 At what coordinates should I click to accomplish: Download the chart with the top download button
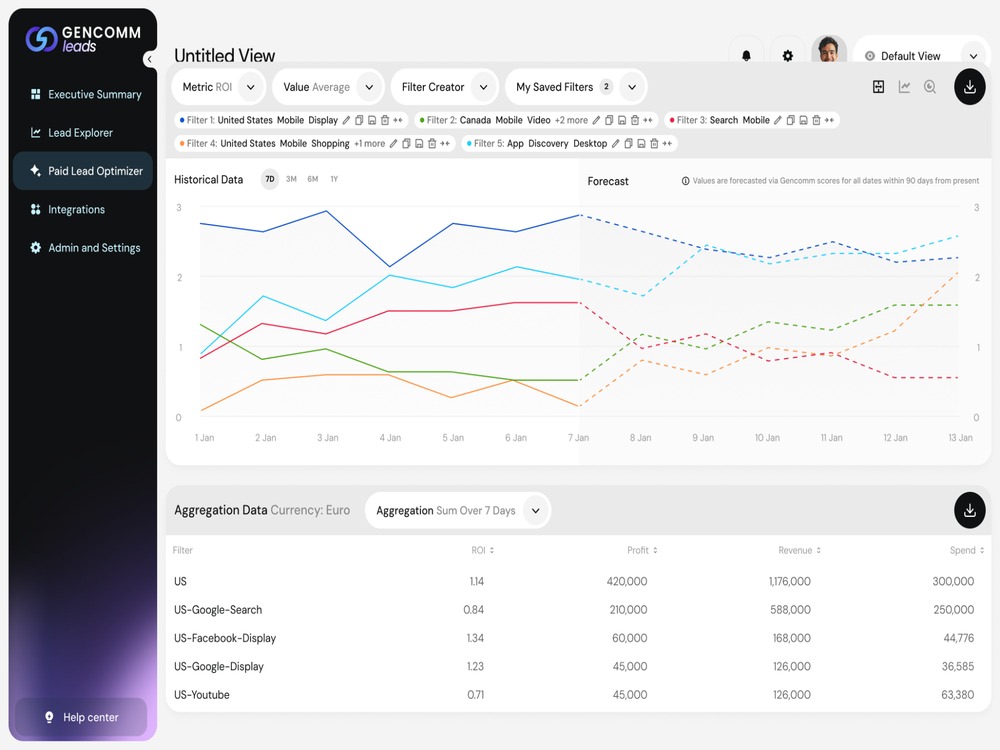pyautogui.click(x=969, y=87)
